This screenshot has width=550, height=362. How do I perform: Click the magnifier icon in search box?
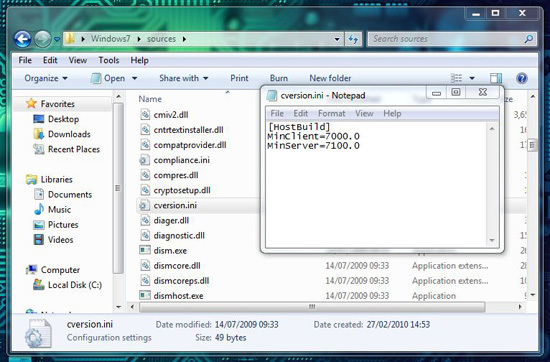click(528, 39)
